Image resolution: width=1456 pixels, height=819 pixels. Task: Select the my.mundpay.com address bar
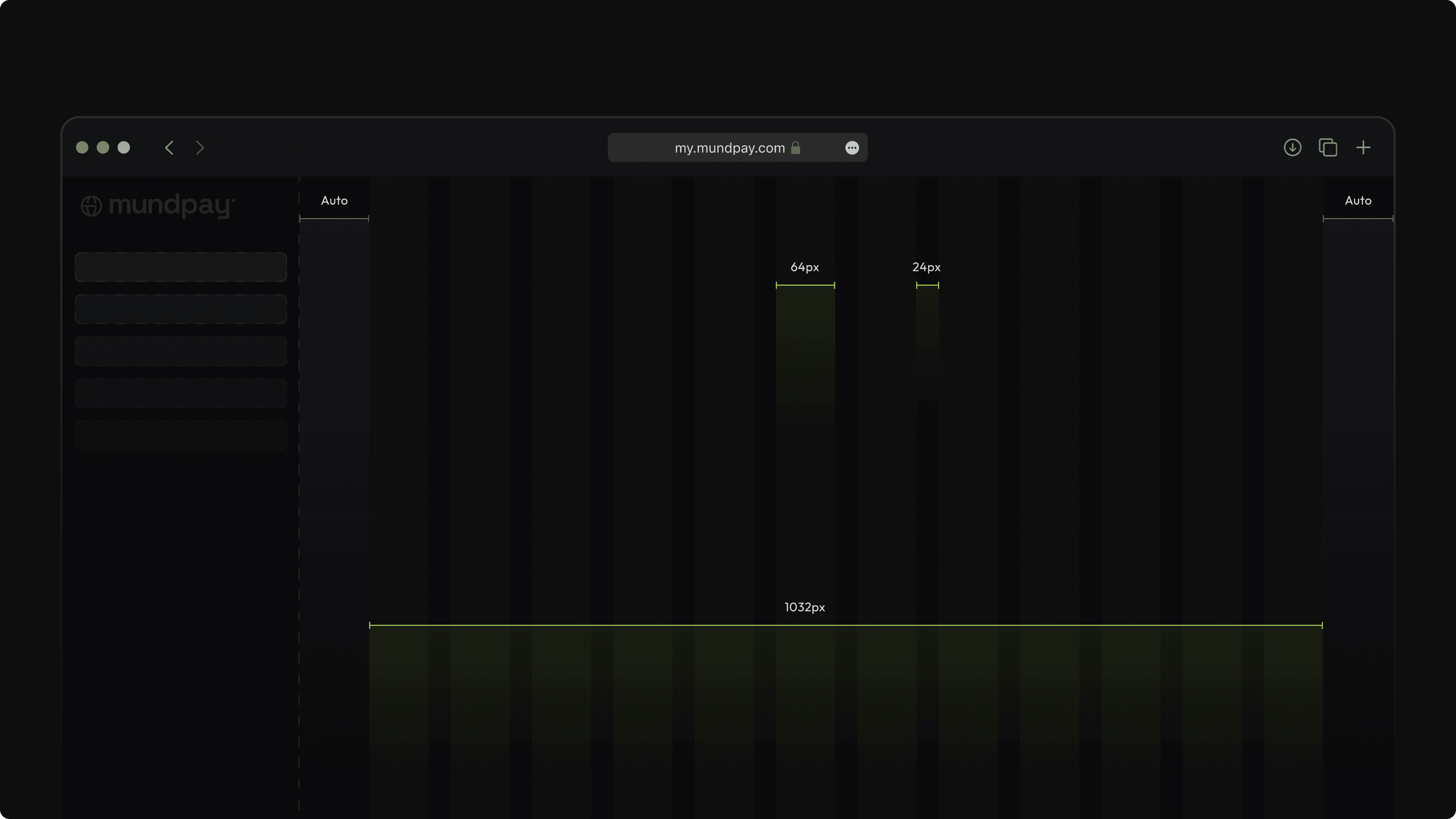pos(729,148)
